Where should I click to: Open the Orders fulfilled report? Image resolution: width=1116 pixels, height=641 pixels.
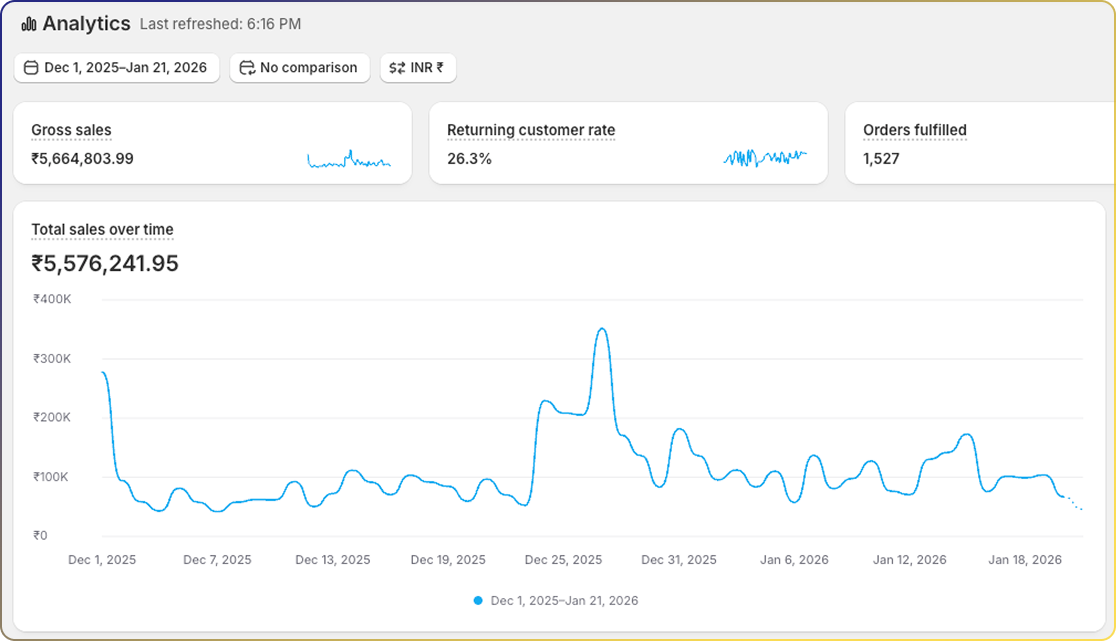(914, 130)
